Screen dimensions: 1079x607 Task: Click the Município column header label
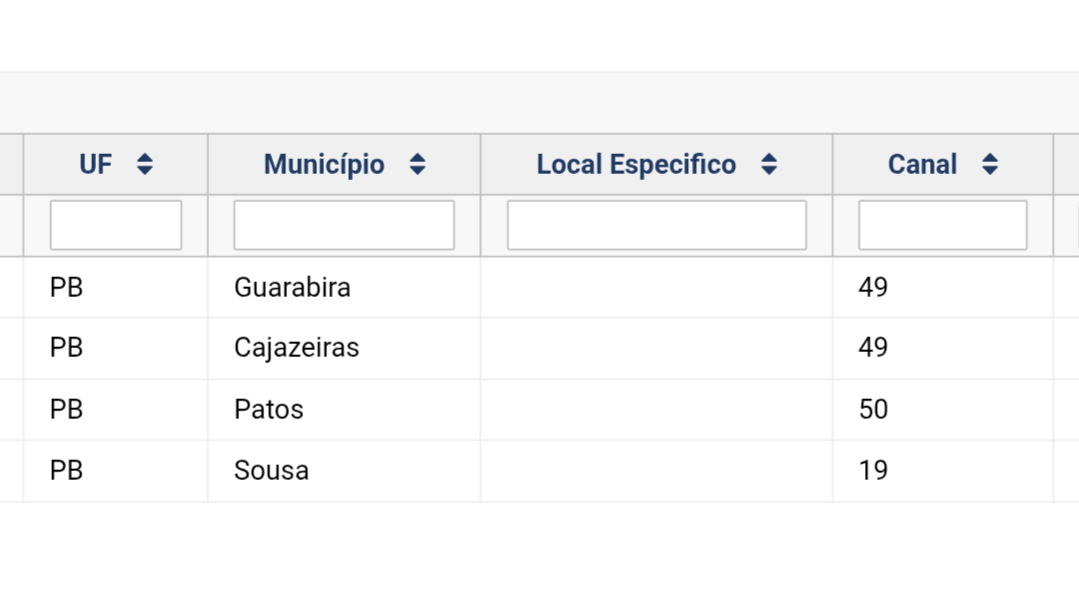tap(324, 165)
